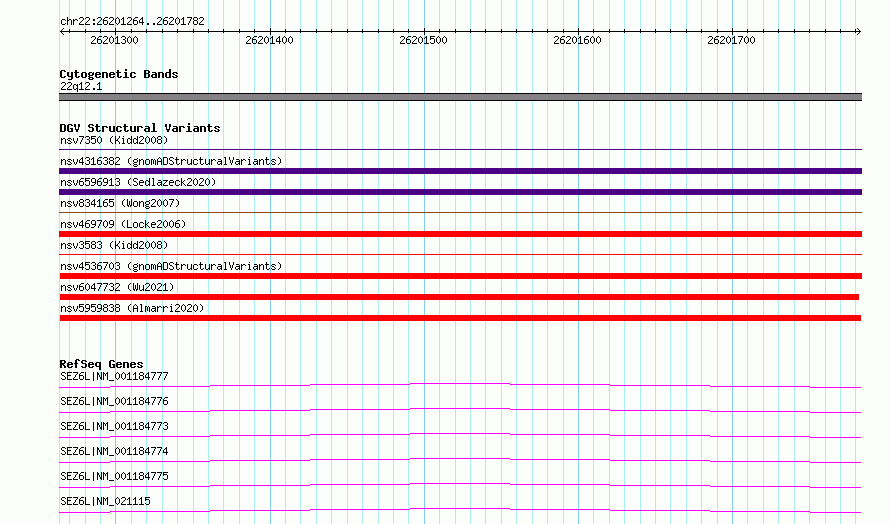Select the DGV Structural Variants track title
This screenshot has height=524, width=890.
pyautogui.click(x=140, y=128)
